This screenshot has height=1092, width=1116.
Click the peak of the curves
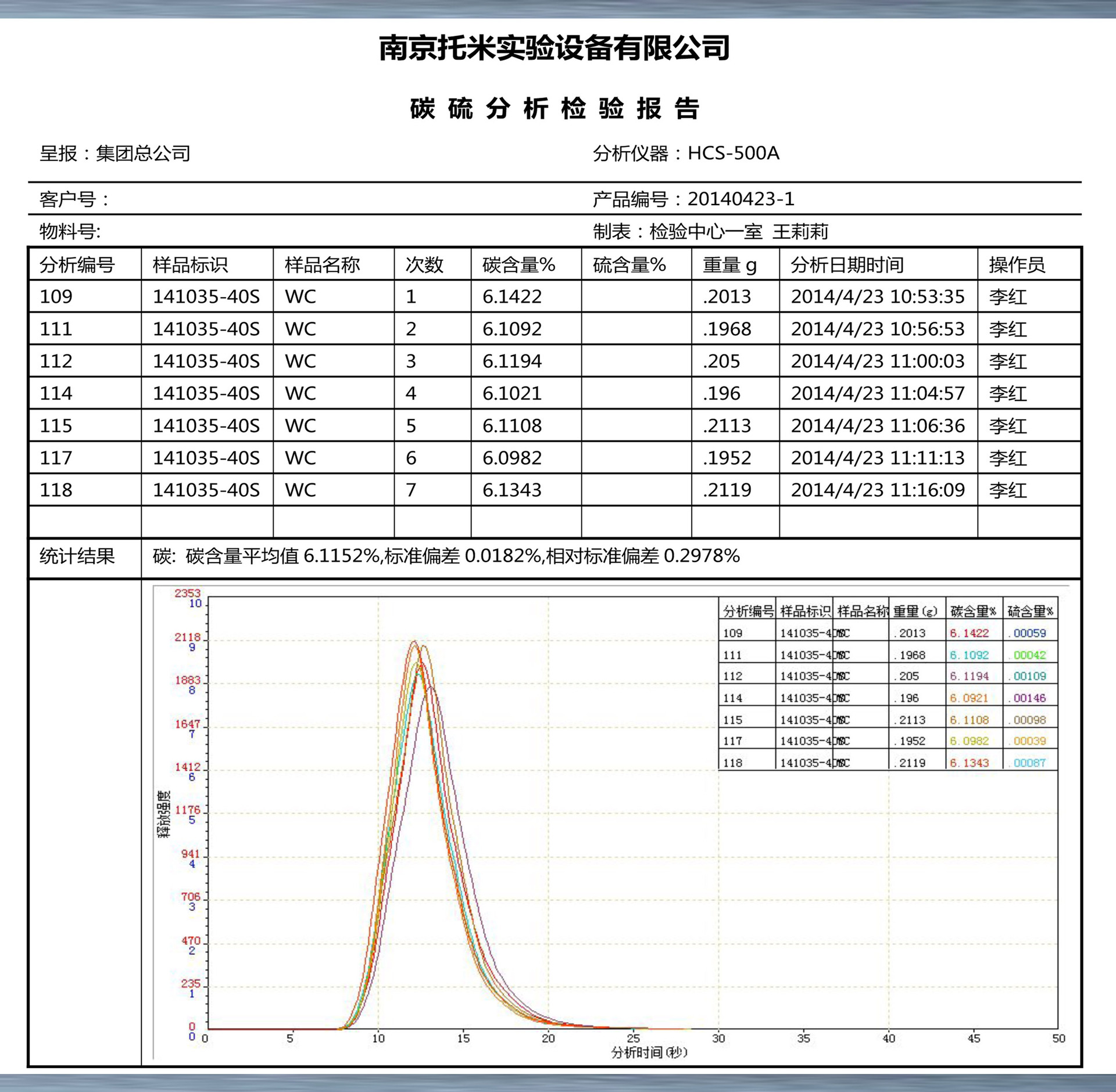tap(415, 643)
